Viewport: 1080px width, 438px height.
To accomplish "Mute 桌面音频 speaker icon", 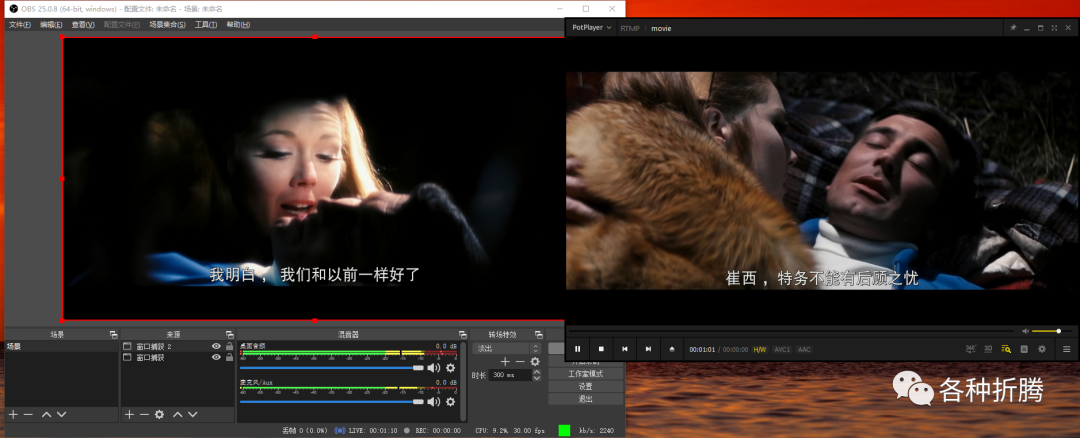I will (x=434, y=368).
